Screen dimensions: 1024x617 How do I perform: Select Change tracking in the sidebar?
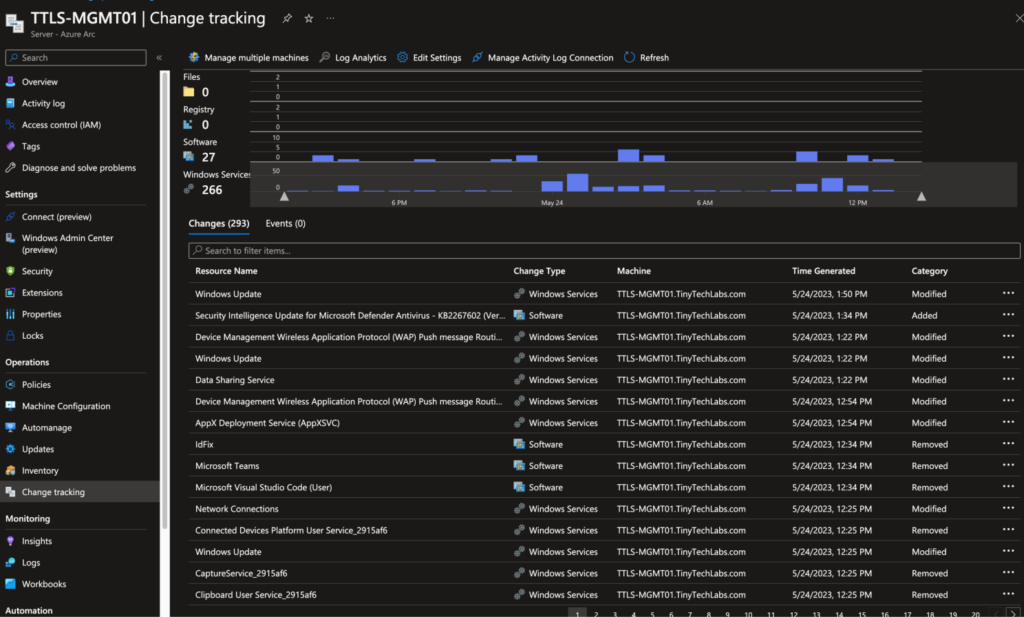coord(80,492)
